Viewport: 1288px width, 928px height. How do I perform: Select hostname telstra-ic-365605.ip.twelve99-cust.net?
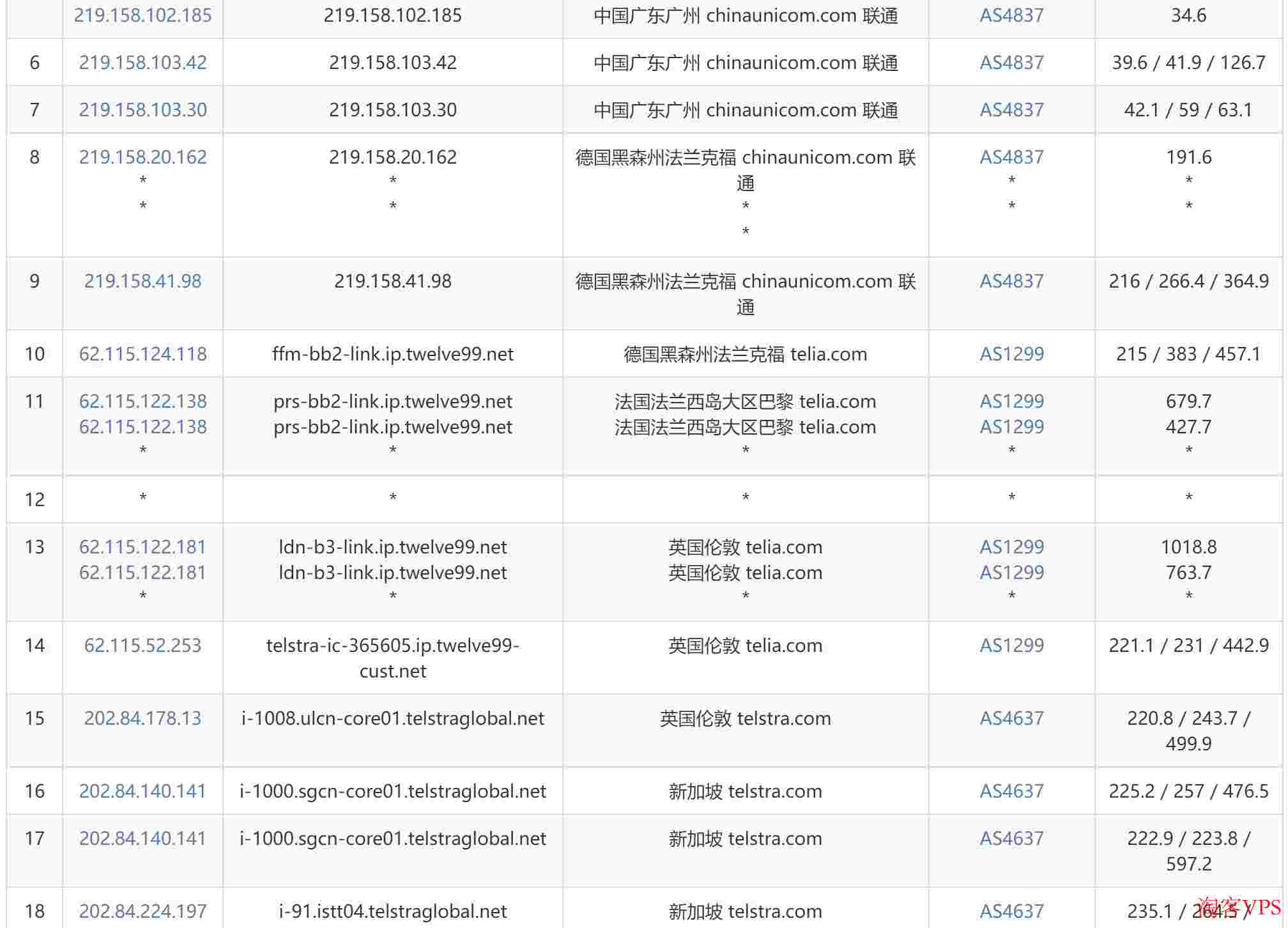click(392, 658)
